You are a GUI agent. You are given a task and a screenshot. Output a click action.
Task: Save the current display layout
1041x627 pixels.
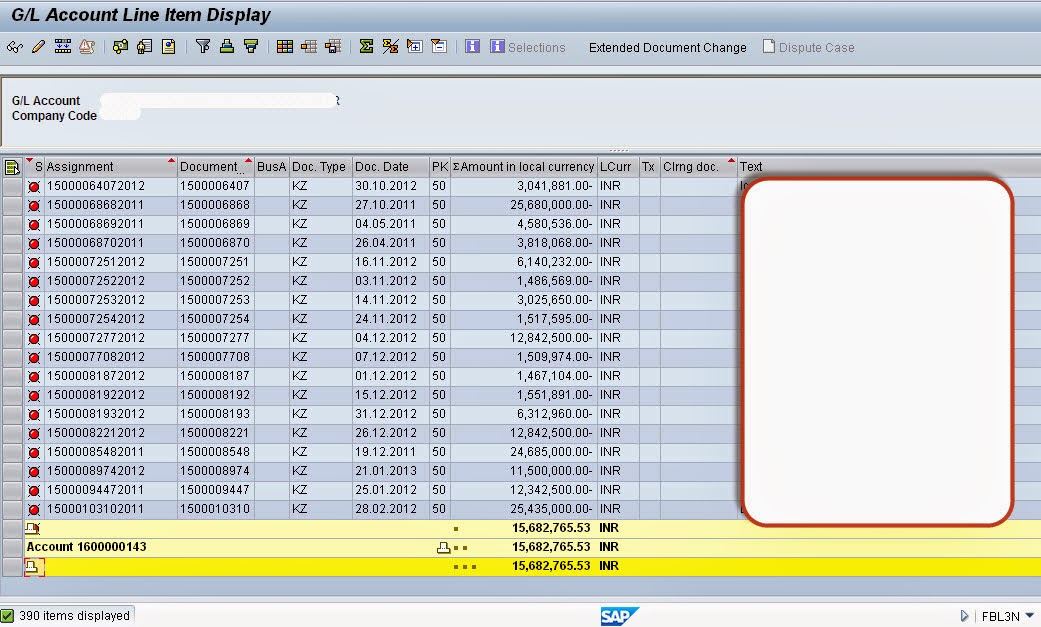pyautogui.click(x=331, y=46)
